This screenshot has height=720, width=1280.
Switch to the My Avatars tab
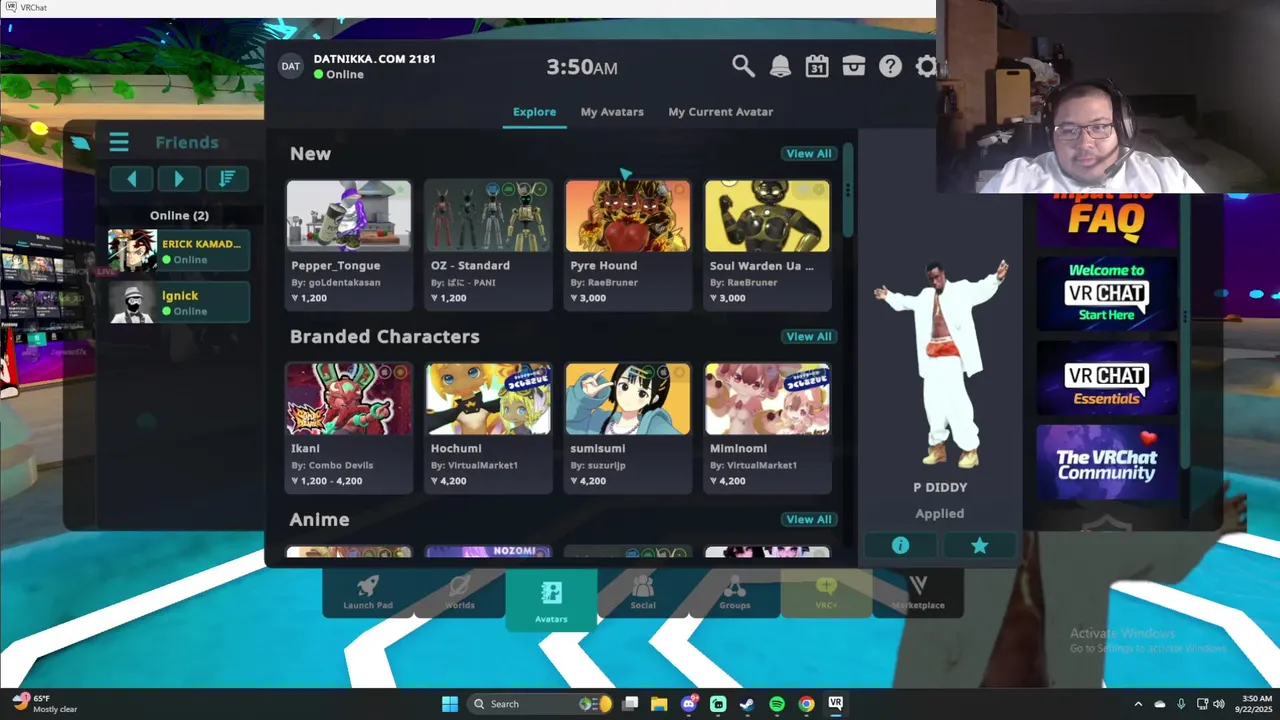click(612, 112)
